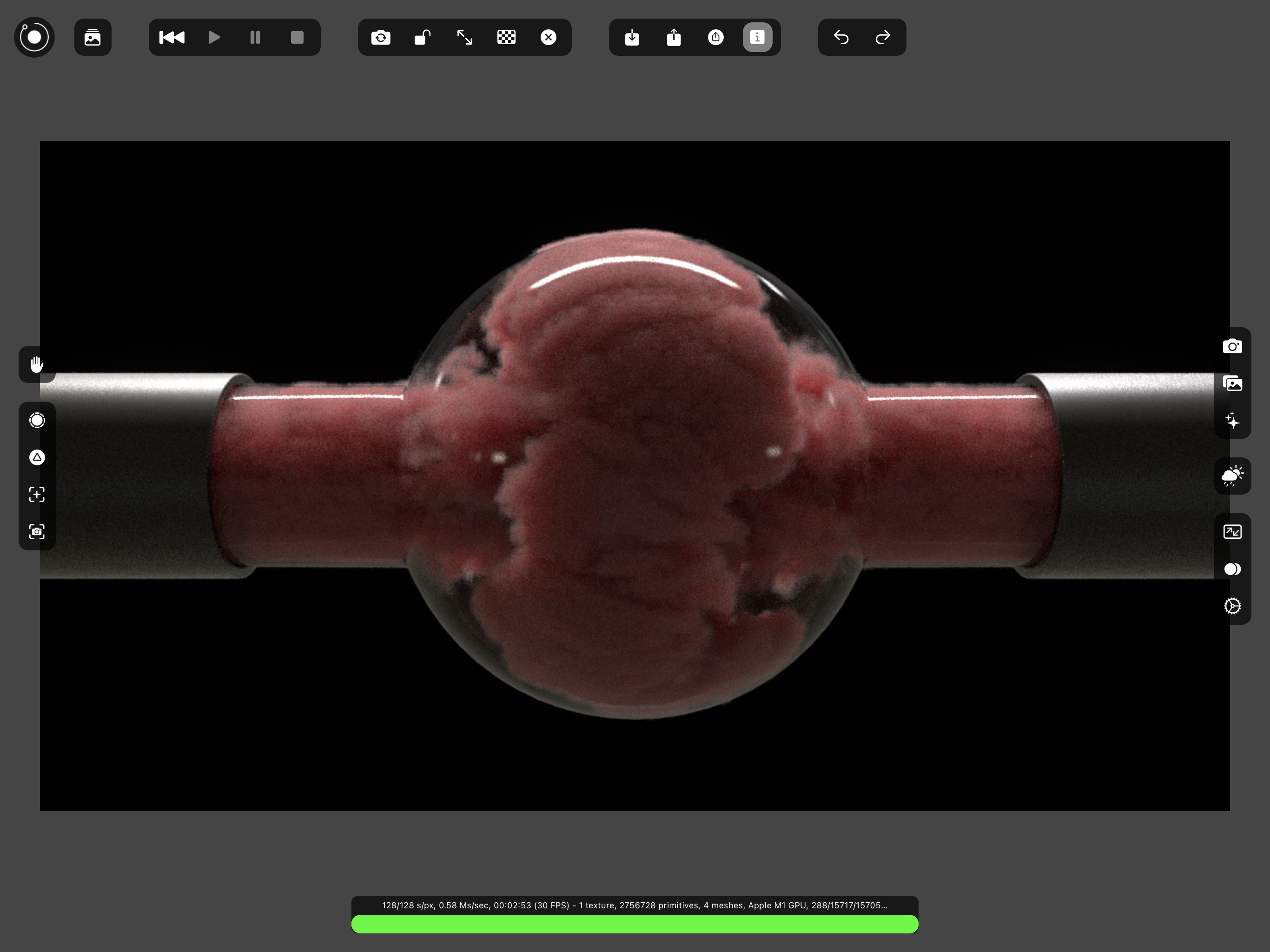Click the circled X clear button
Screen dimensions: 1270x952
click(549, 37)
